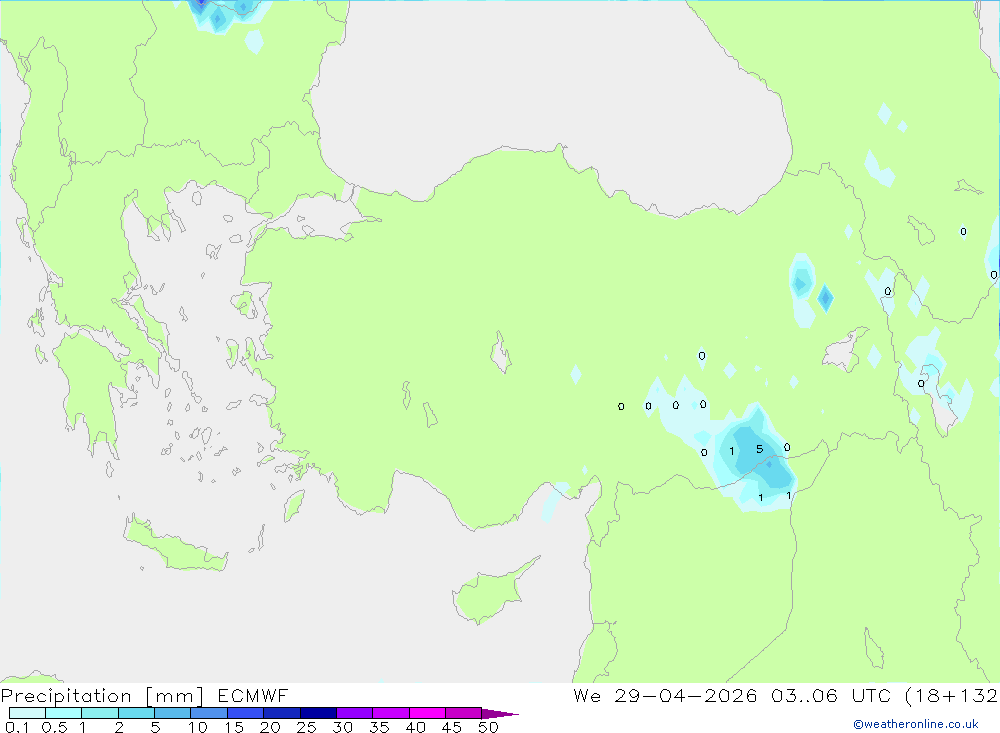This screenshot has height=733, width=1000.
Task: Click the 30–35 mm purple legend swatch
Action: [x=354, y=713]
